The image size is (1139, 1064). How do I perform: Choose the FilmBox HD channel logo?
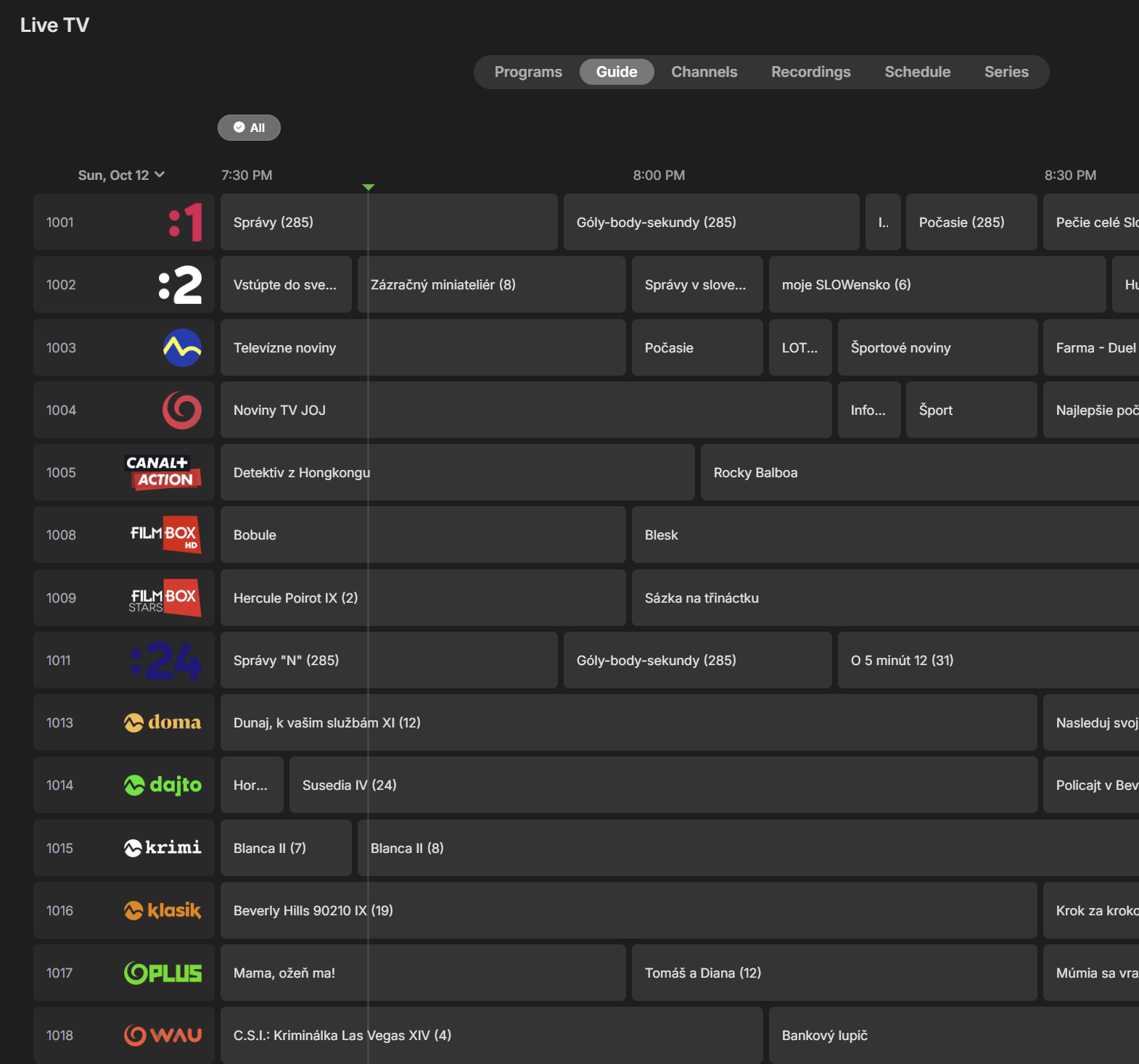point(165,535)
